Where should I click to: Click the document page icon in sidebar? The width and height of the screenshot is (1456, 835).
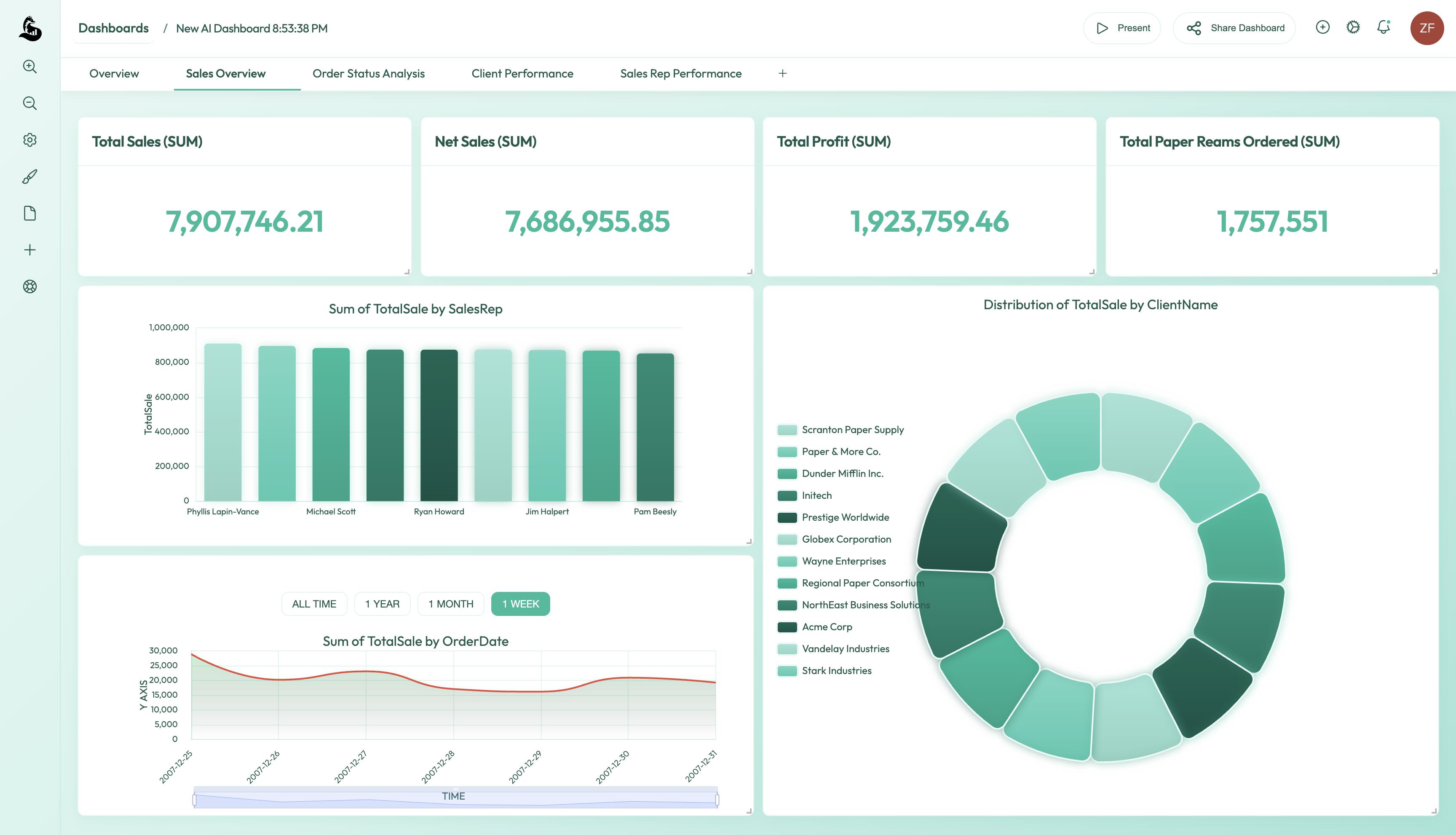coord(30,213)
